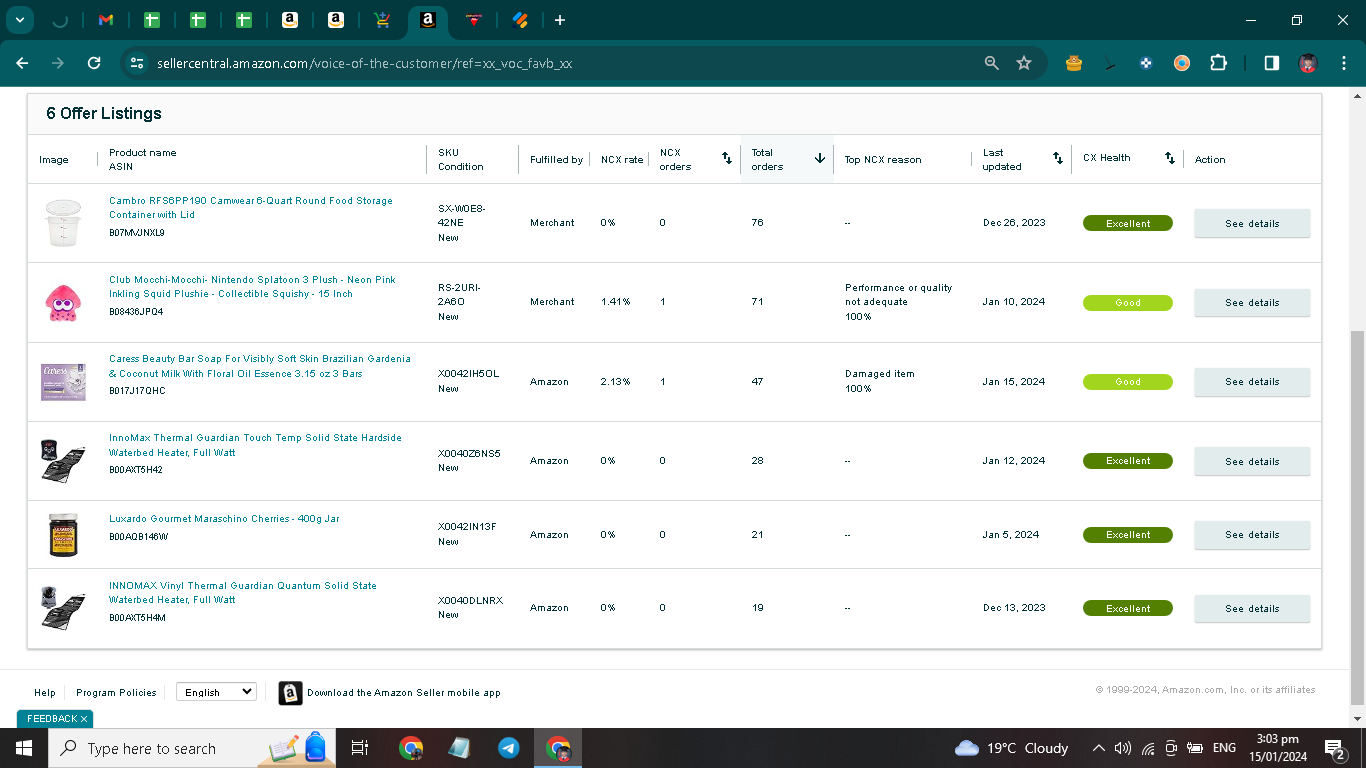Open the yellow extension icon in toolbar
The width and height of the screenshot is (1366, 768).
1074,63
